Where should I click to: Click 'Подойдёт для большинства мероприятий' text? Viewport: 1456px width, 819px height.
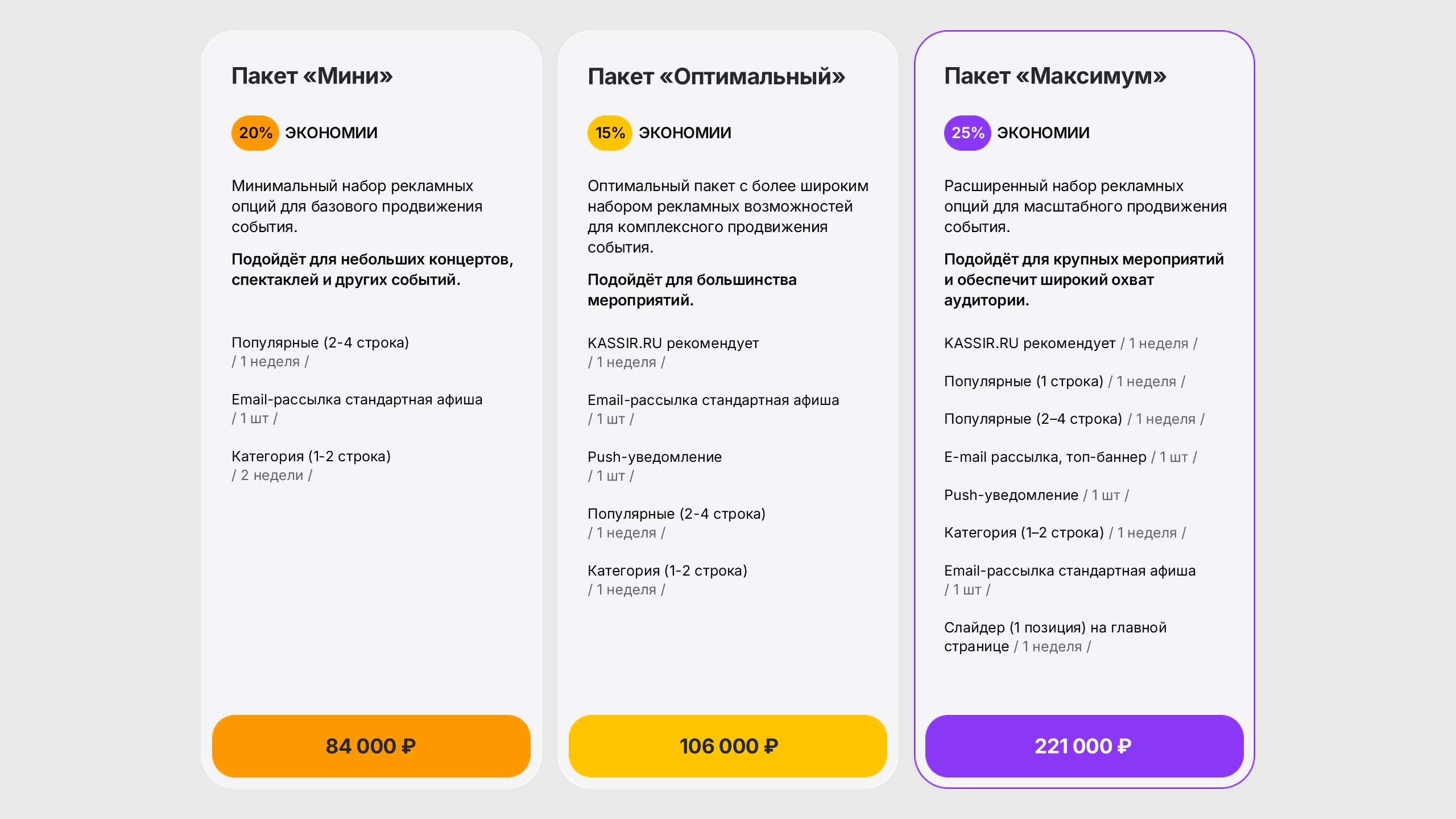tap(692, 289)
